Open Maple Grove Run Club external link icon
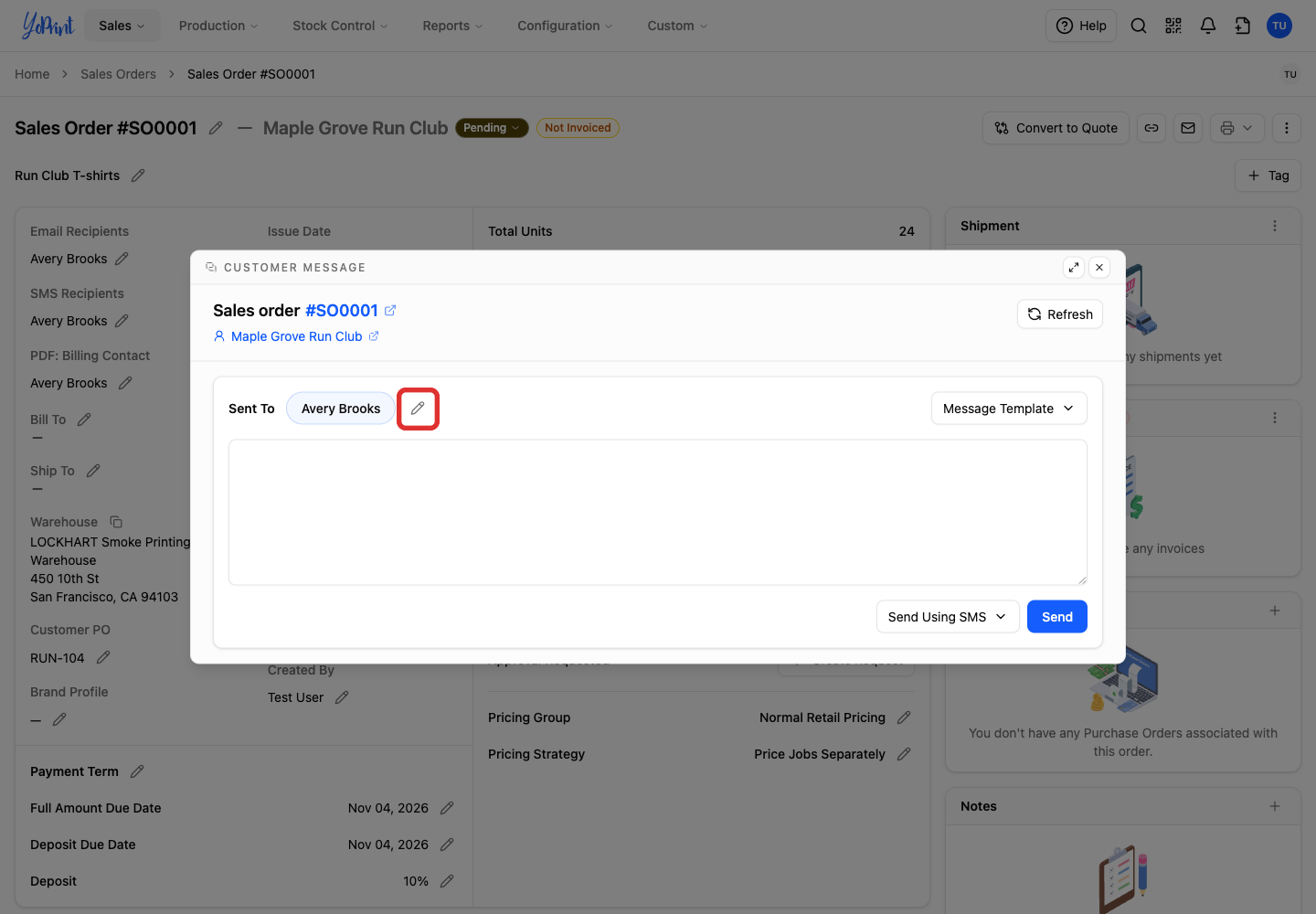The width and height of the screenshot is (1316, 914). coord(374,336)
